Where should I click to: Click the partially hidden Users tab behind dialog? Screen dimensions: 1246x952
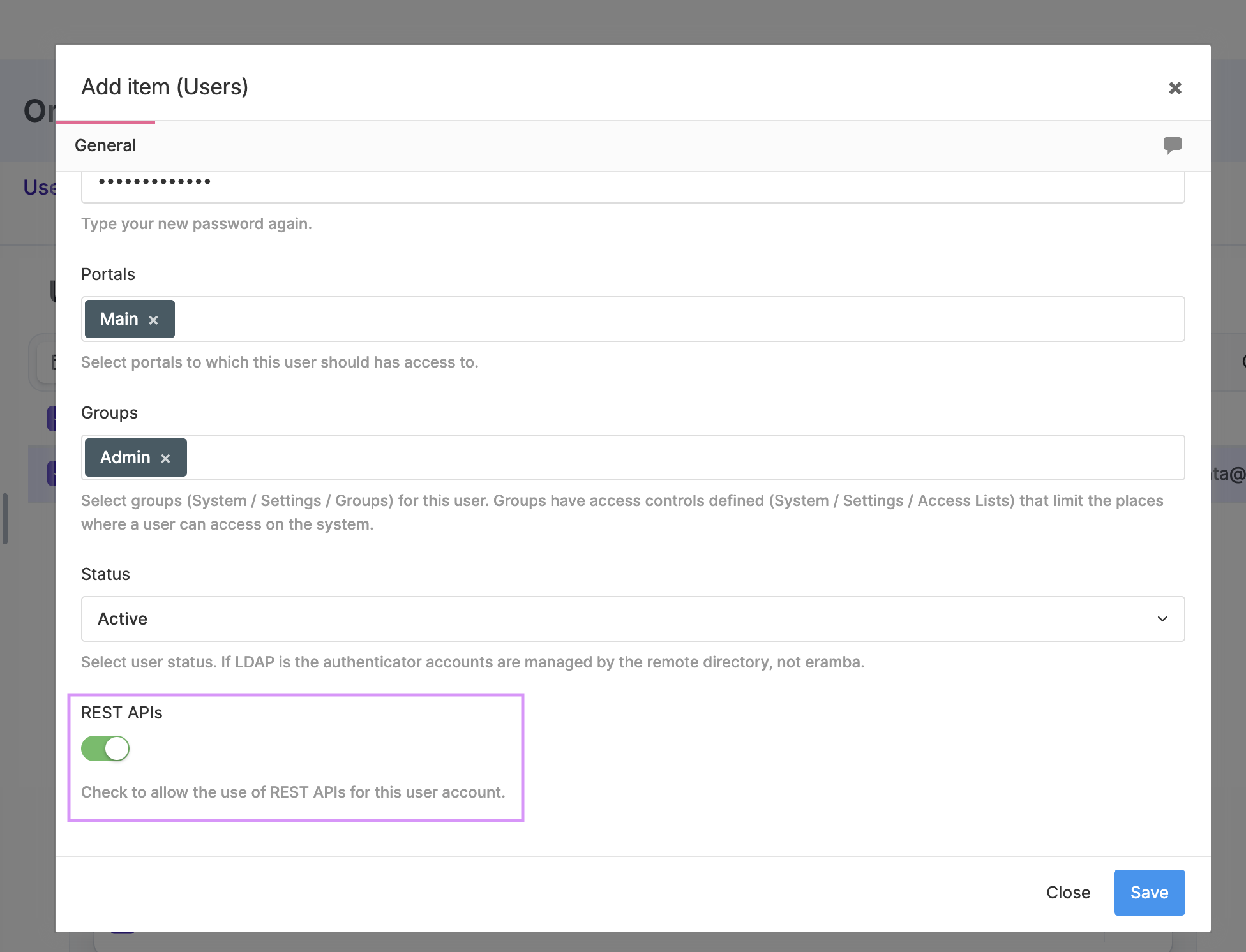pos(40,188)
